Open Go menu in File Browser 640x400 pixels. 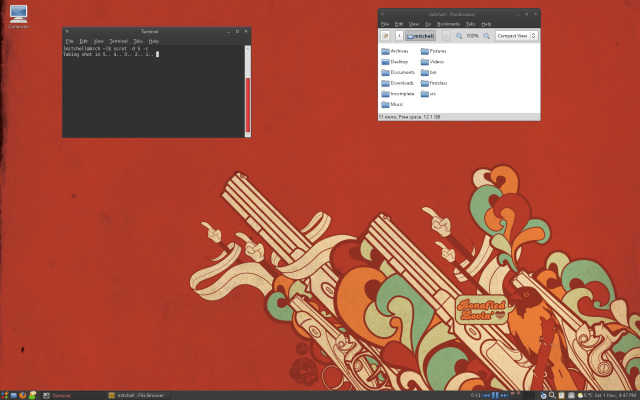(427, 24)
